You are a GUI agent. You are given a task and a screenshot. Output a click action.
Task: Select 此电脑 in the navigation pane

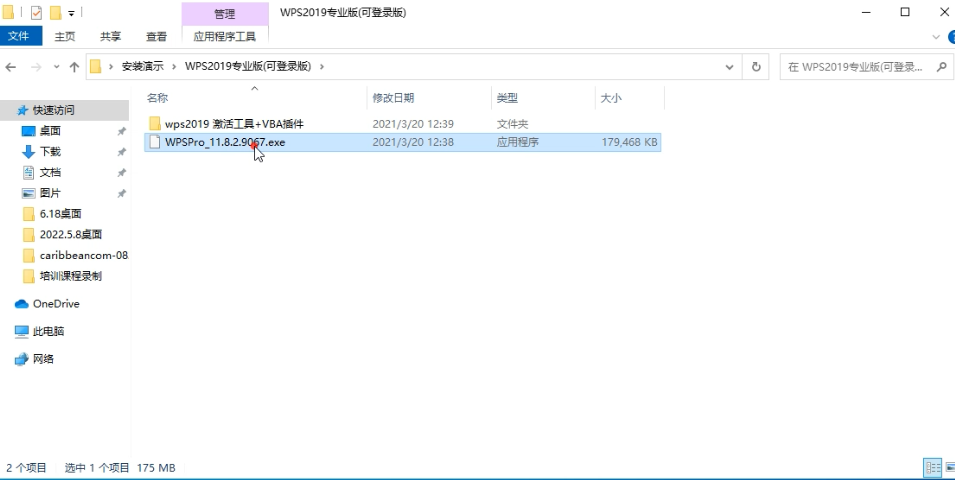tap(48, 331)
